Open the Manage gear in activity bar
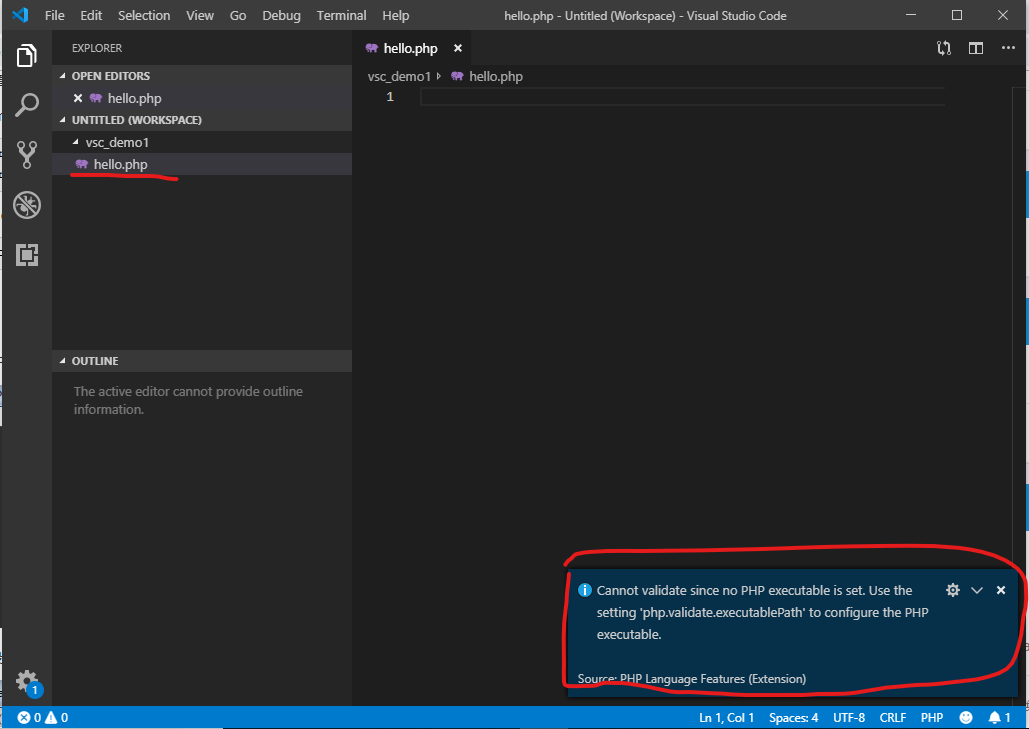Viewport: 1029px width, 729px height. coord(28,682)
